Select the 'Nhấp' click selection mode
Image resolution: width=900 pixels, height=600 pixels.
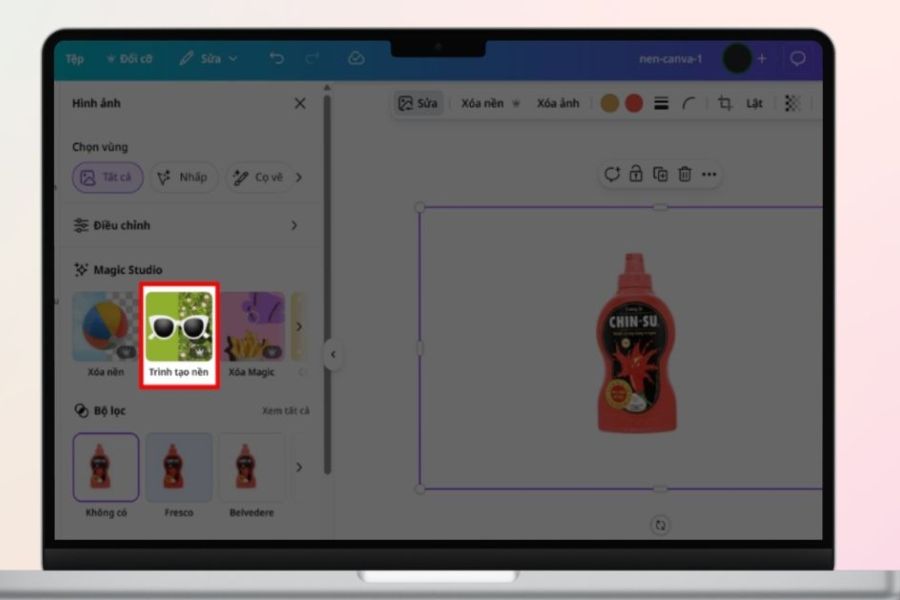coord(184,177)
